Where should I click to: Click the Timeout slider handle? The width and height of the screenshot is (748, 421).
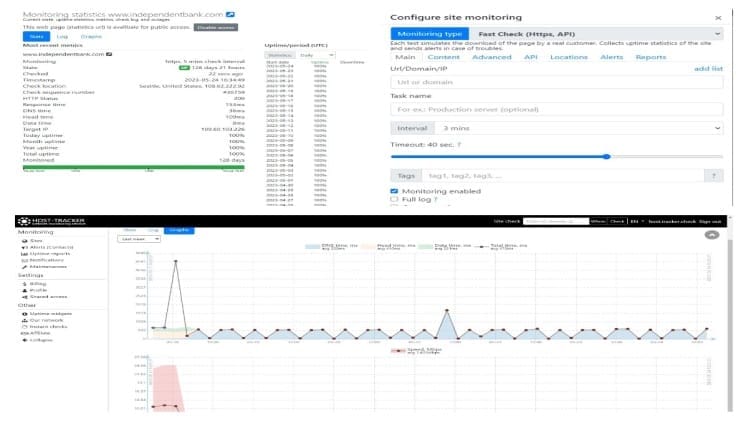tap(606, 156)
